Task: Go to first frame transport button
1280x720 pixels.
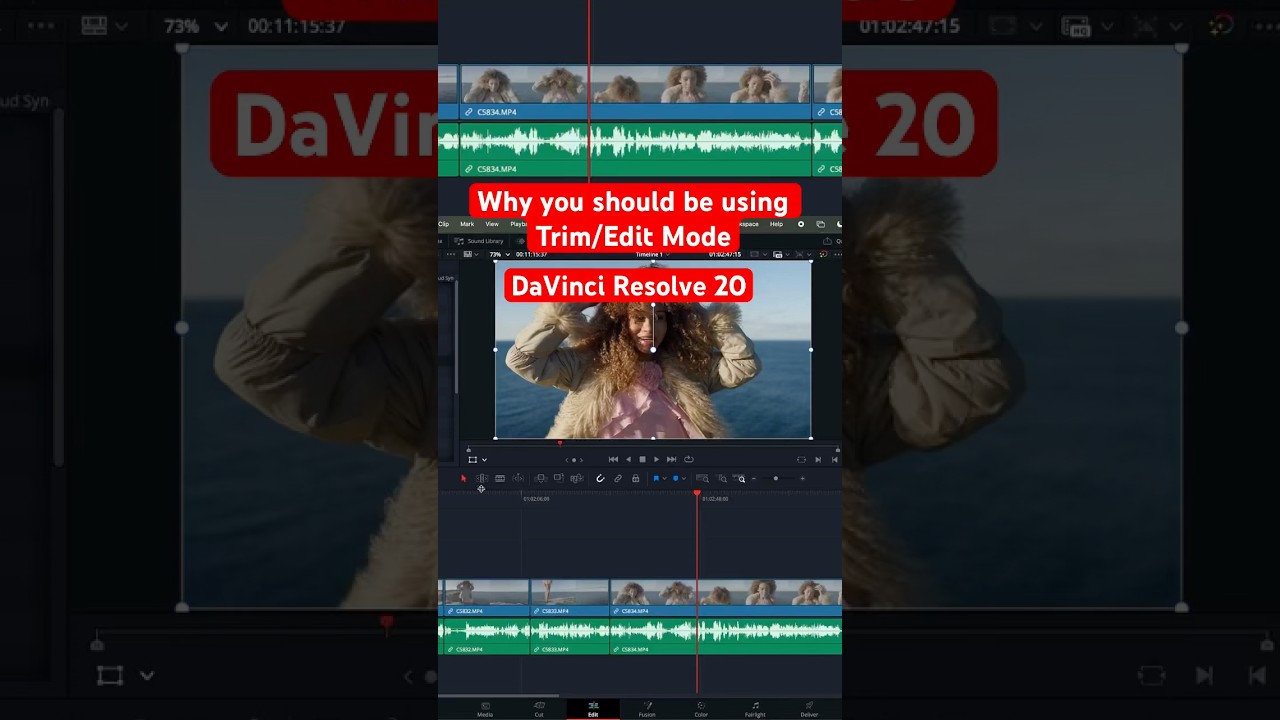Action: (x=613, y=459)
